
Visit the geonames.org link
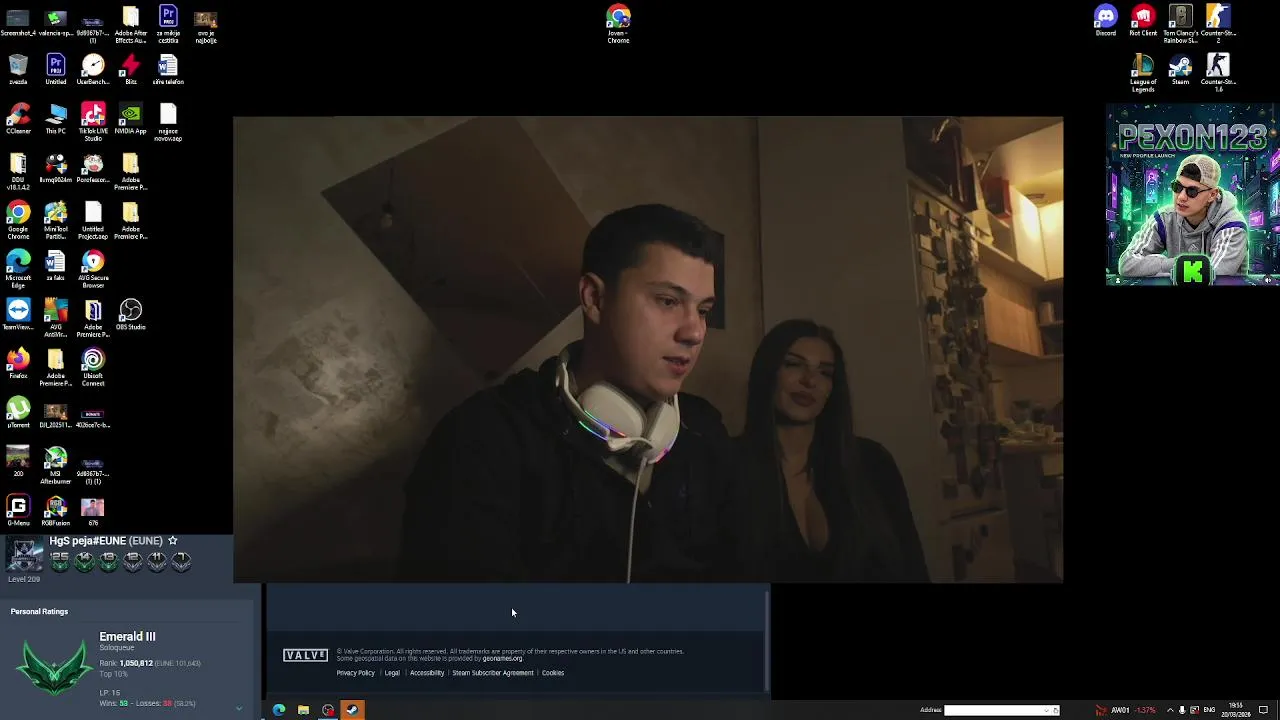[x=502, y=658]
